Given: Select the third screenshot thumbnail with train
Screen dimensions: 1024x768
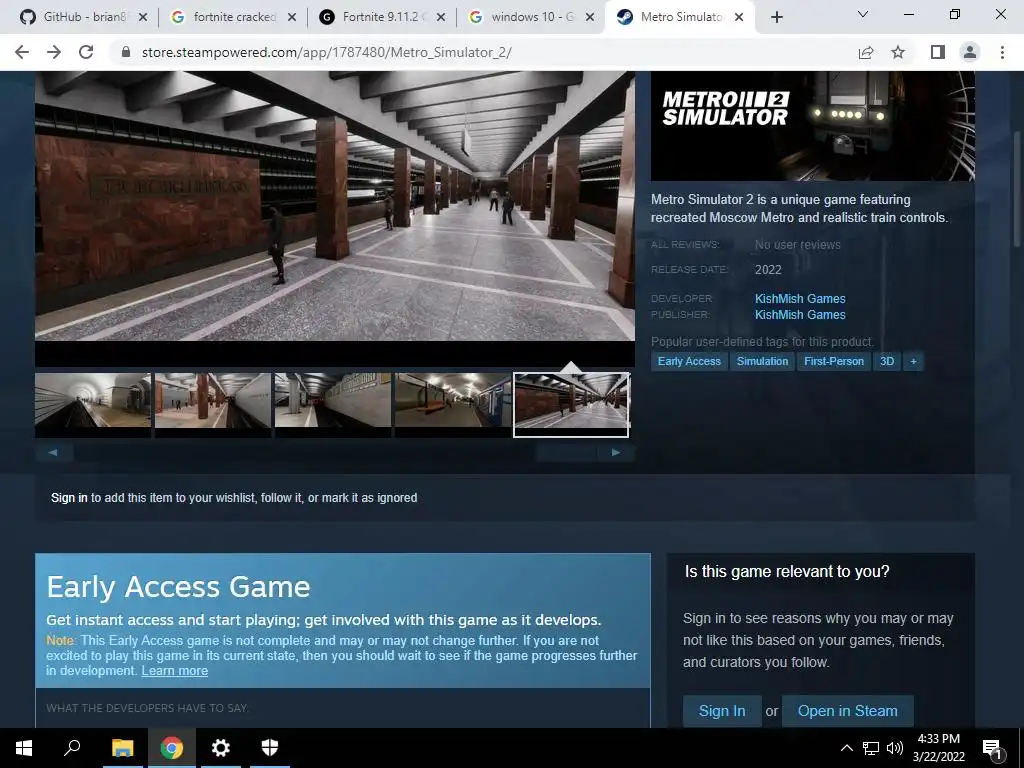Looking at the screenshot, I should click(333, 405).
